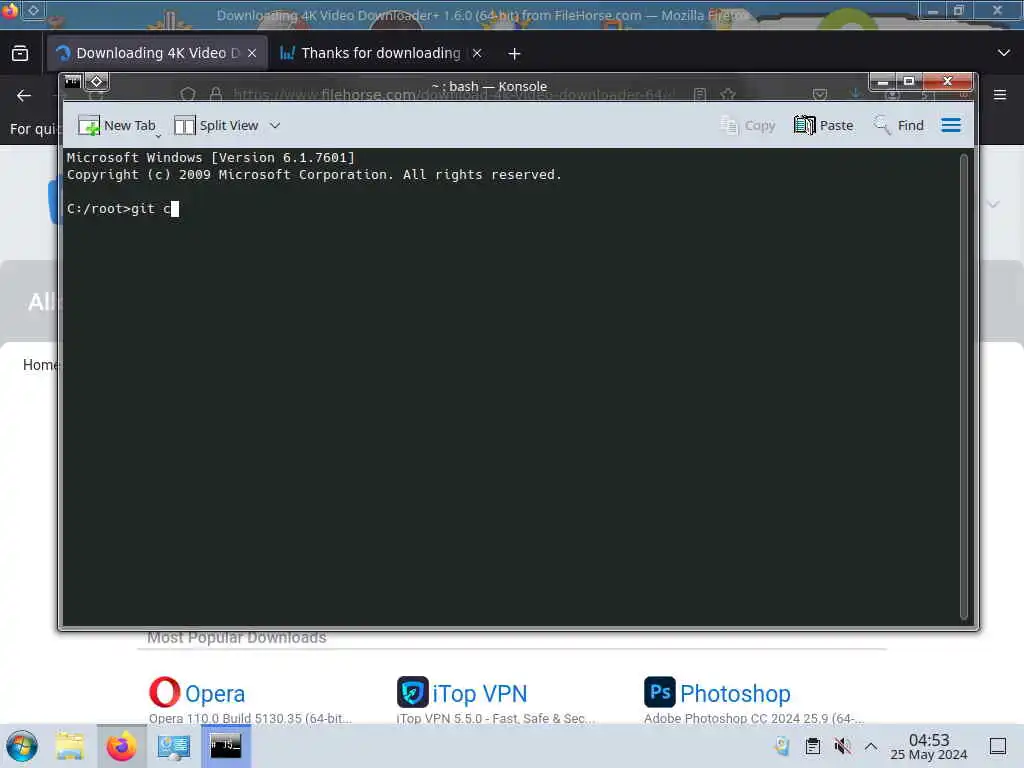This screenshot has width=1024, height=768.
Task: Open clipboard tray icon
Action: click(812, 746)
